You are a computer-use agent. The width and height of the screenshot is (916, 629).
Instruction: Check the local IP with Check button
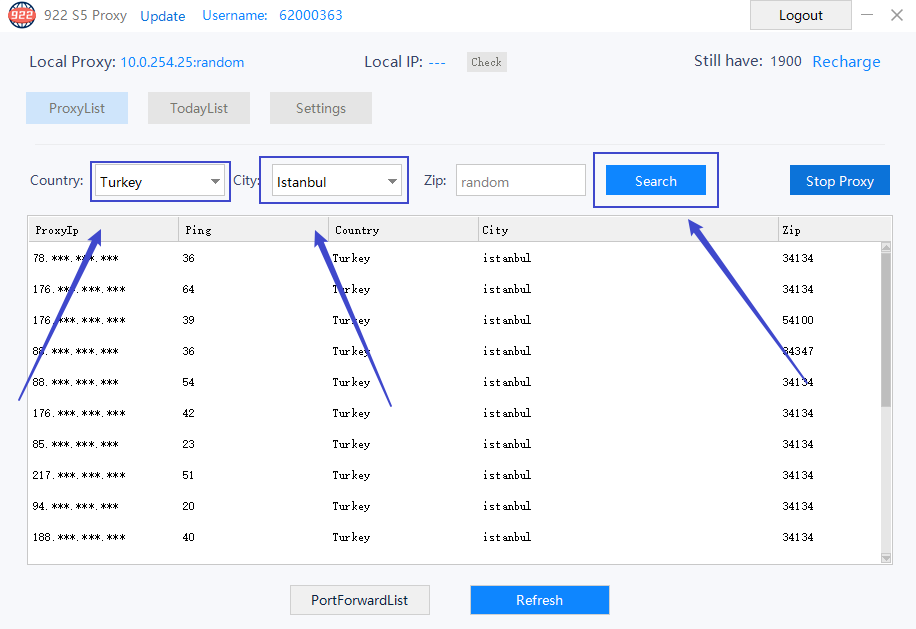[486, 62]
